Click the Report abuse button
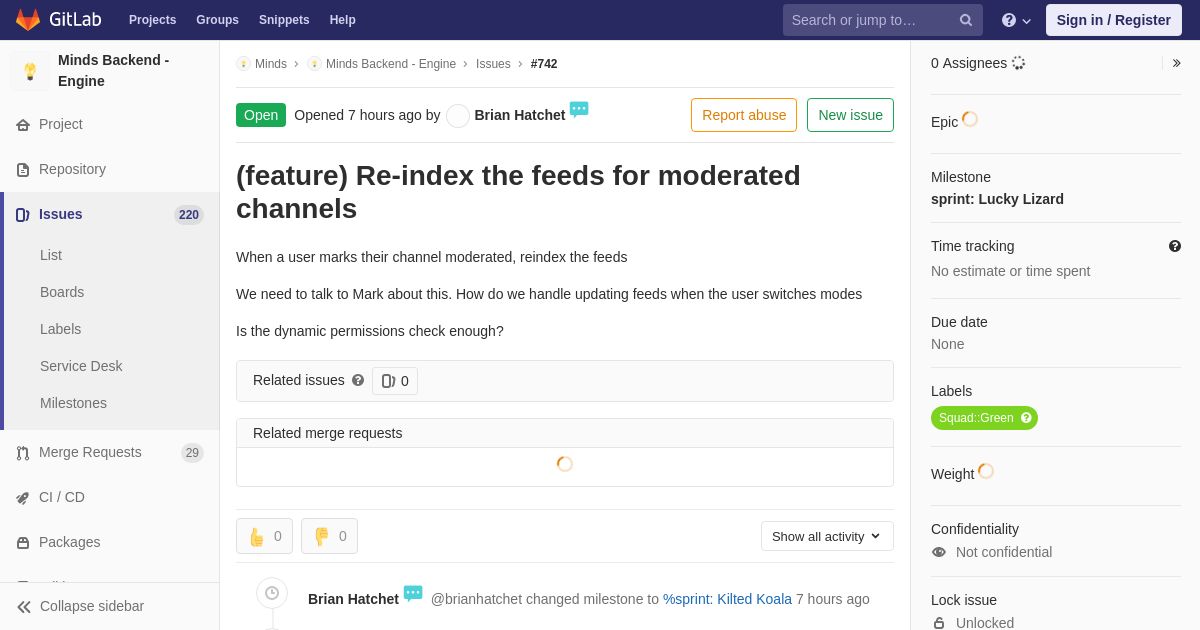The width and height of the screenshot is (1200, 630). pos(744,115)
